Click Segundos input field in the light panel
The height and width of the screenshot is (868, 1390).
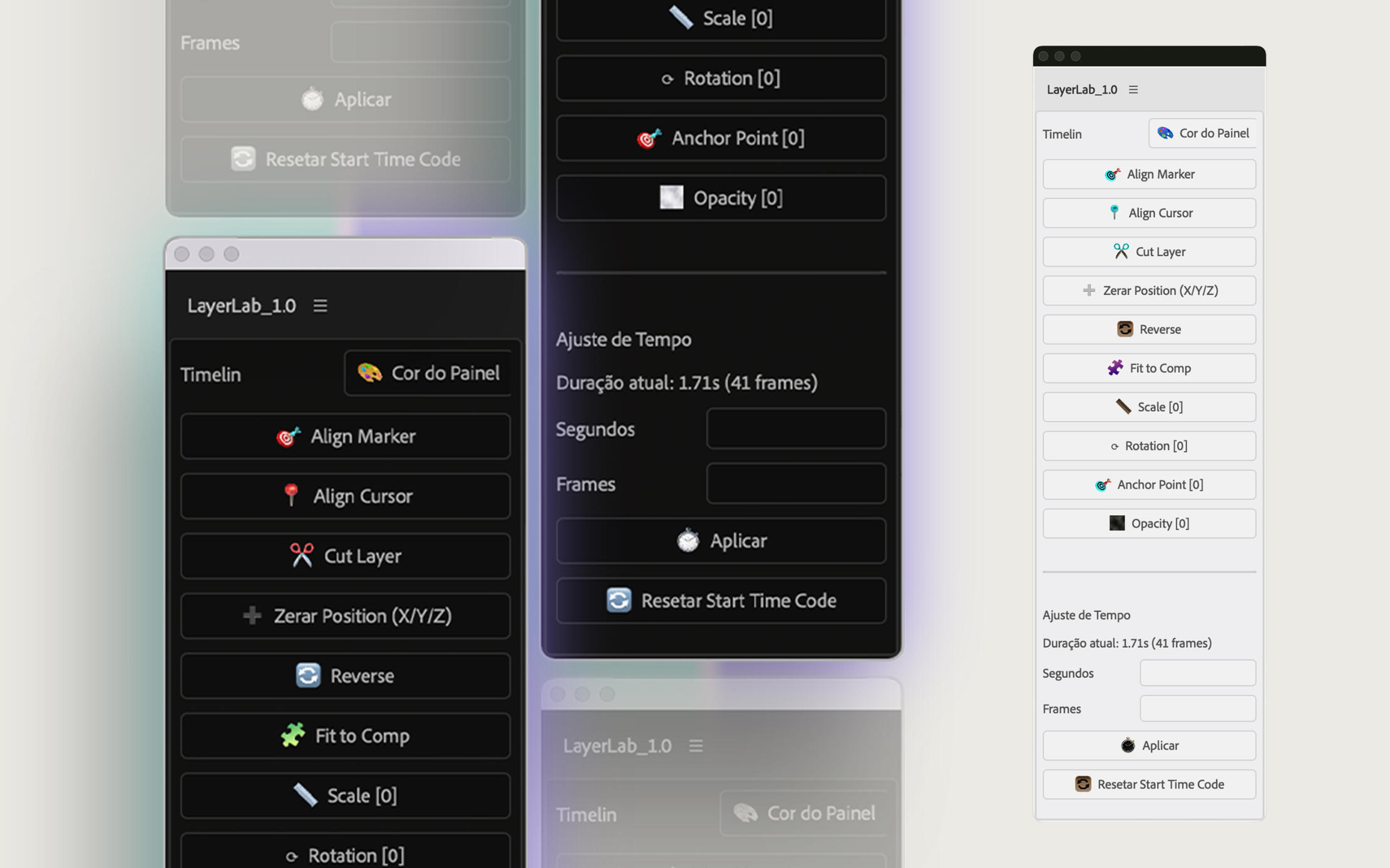point(1197,673)
